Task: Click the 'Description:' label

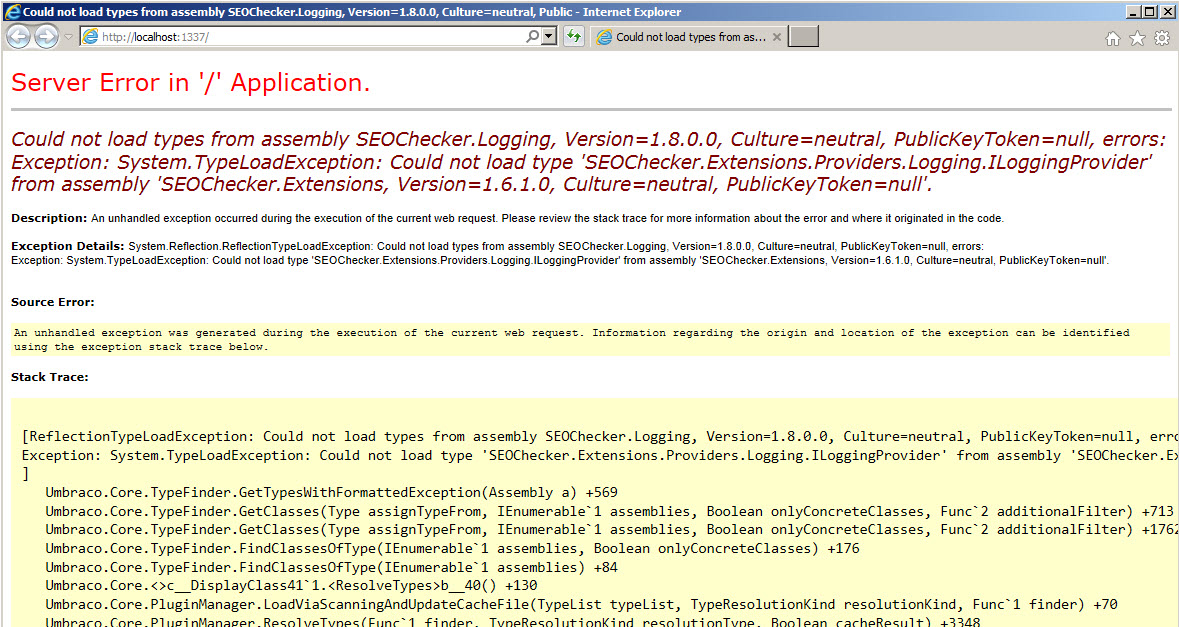Action: pos(49,218)
